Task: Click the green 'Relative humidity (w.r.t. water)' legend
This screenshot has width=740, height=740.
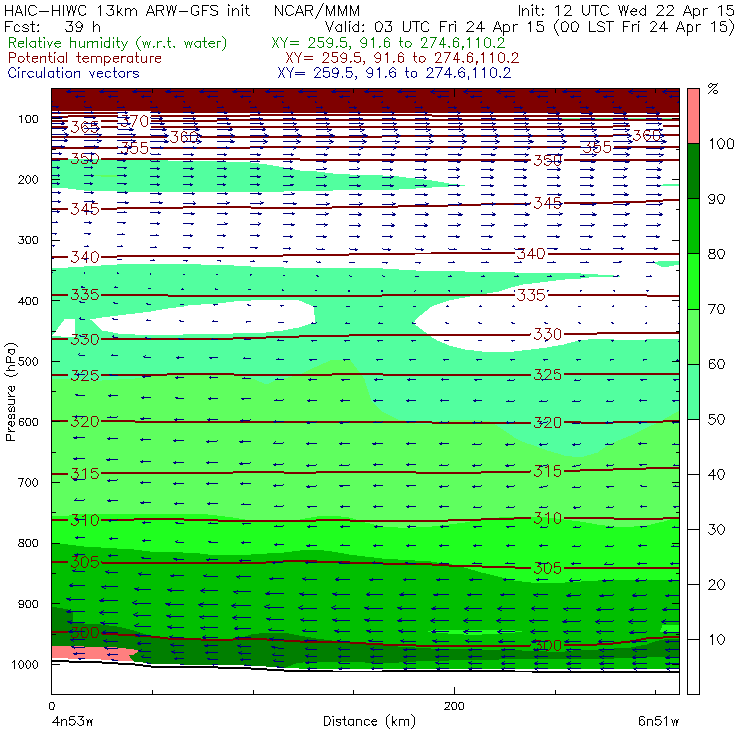Action: click(118, 43)
